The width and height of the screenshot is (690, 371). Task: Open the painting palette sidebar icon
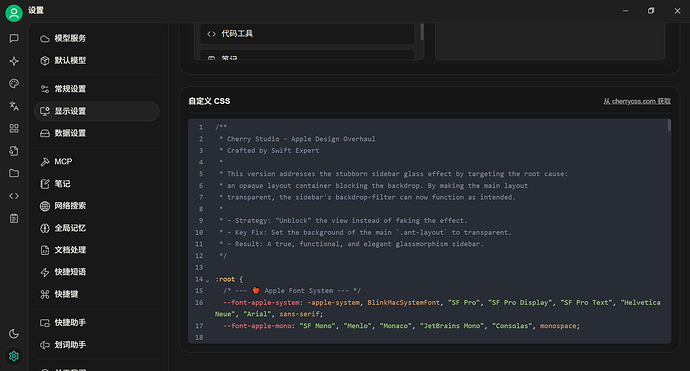coord(14,84)
